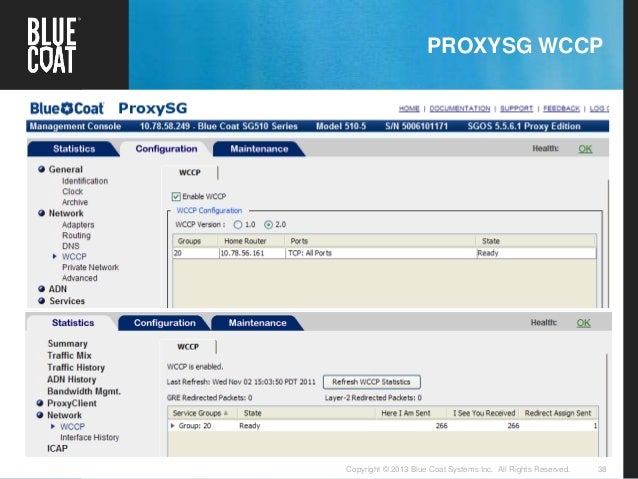Screen dimensions: 638x479
Task: Sort by Home Router column header
Action: (251, 241)
